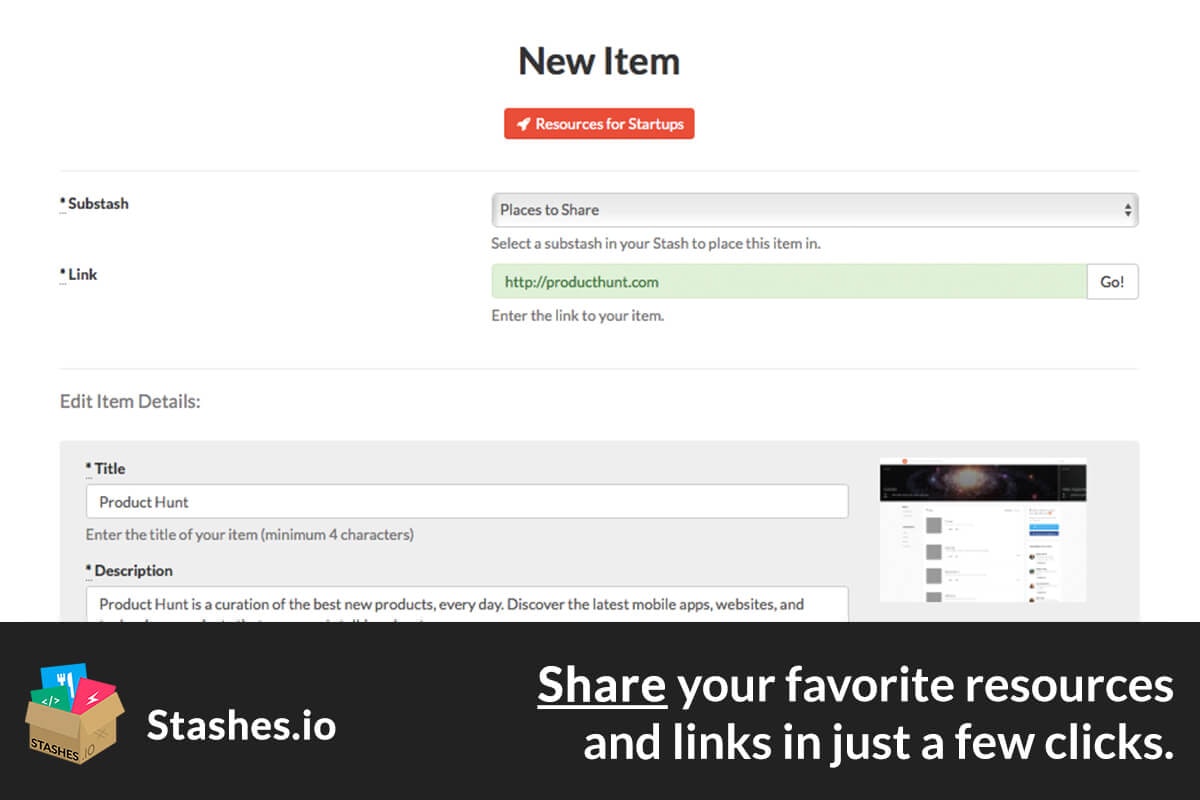Open the Places to Share substash dropdown
Image resolution: width=1200 pixels, height=800 pixels.
pos(814,210)
